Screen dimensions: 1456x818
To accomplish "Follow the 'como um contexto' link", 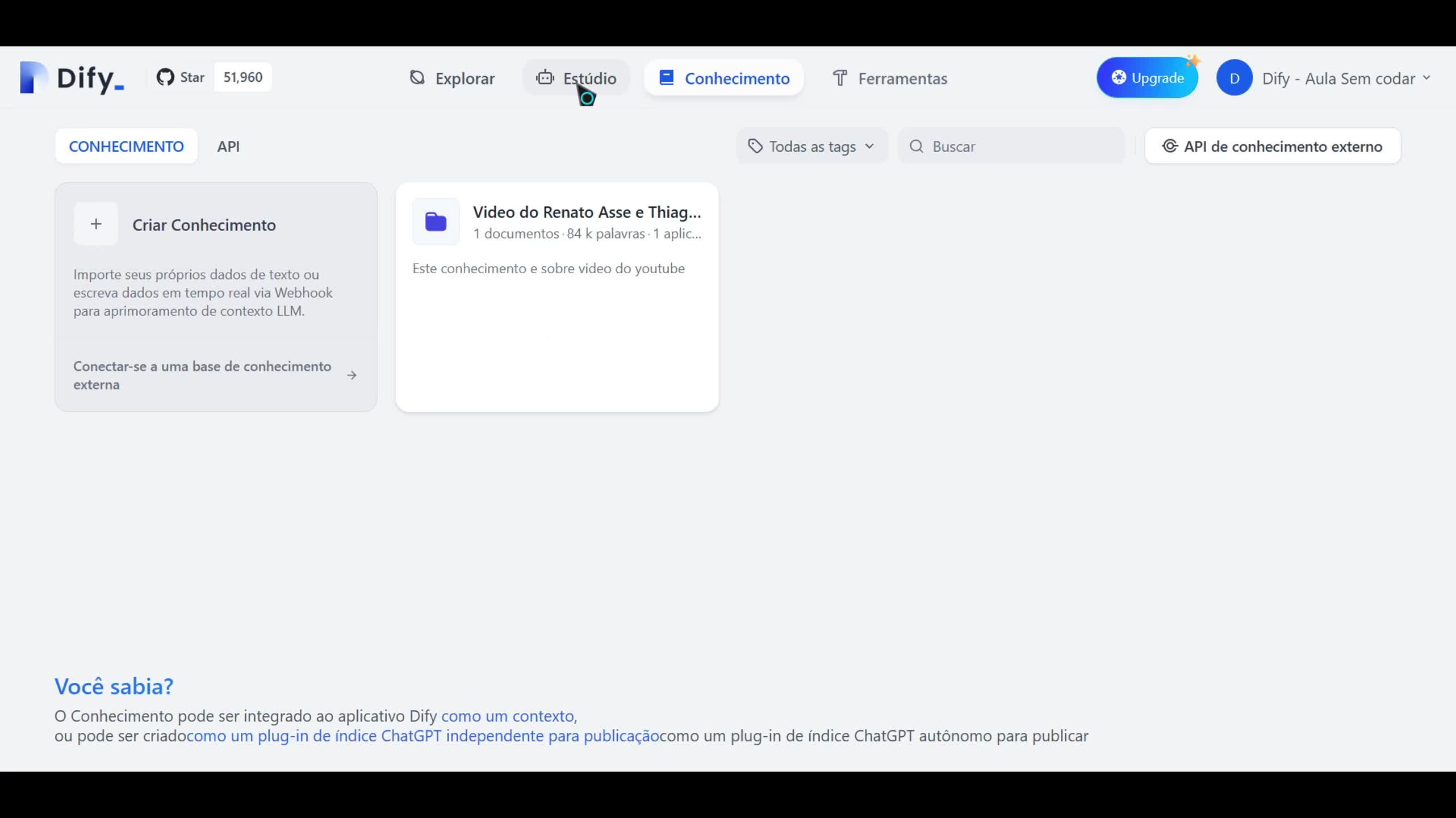I will 507,716.
